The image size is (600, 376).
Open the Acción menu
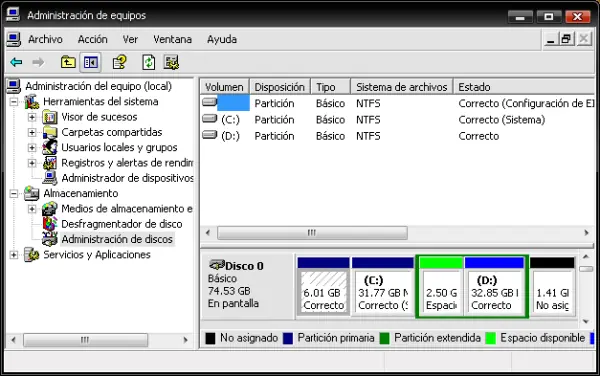pyautogui.click(x=93, y=39)
